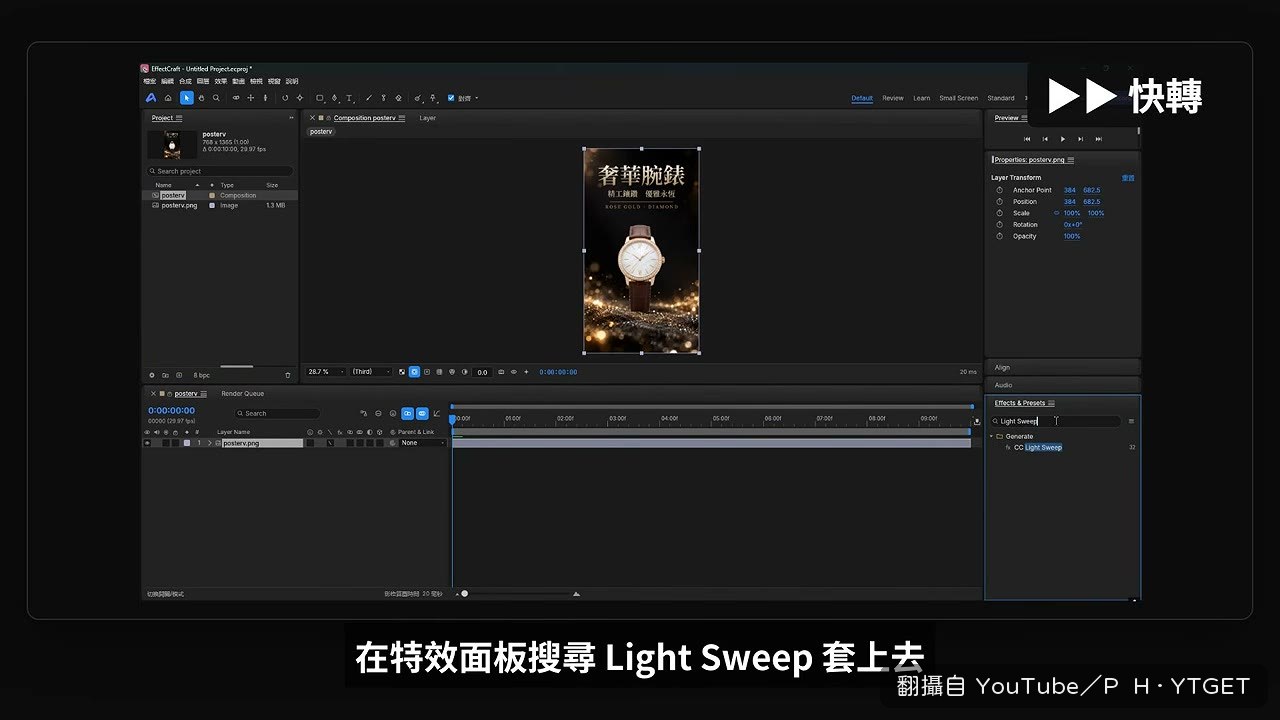Jump to first frame in Preview

[1027, 139]
